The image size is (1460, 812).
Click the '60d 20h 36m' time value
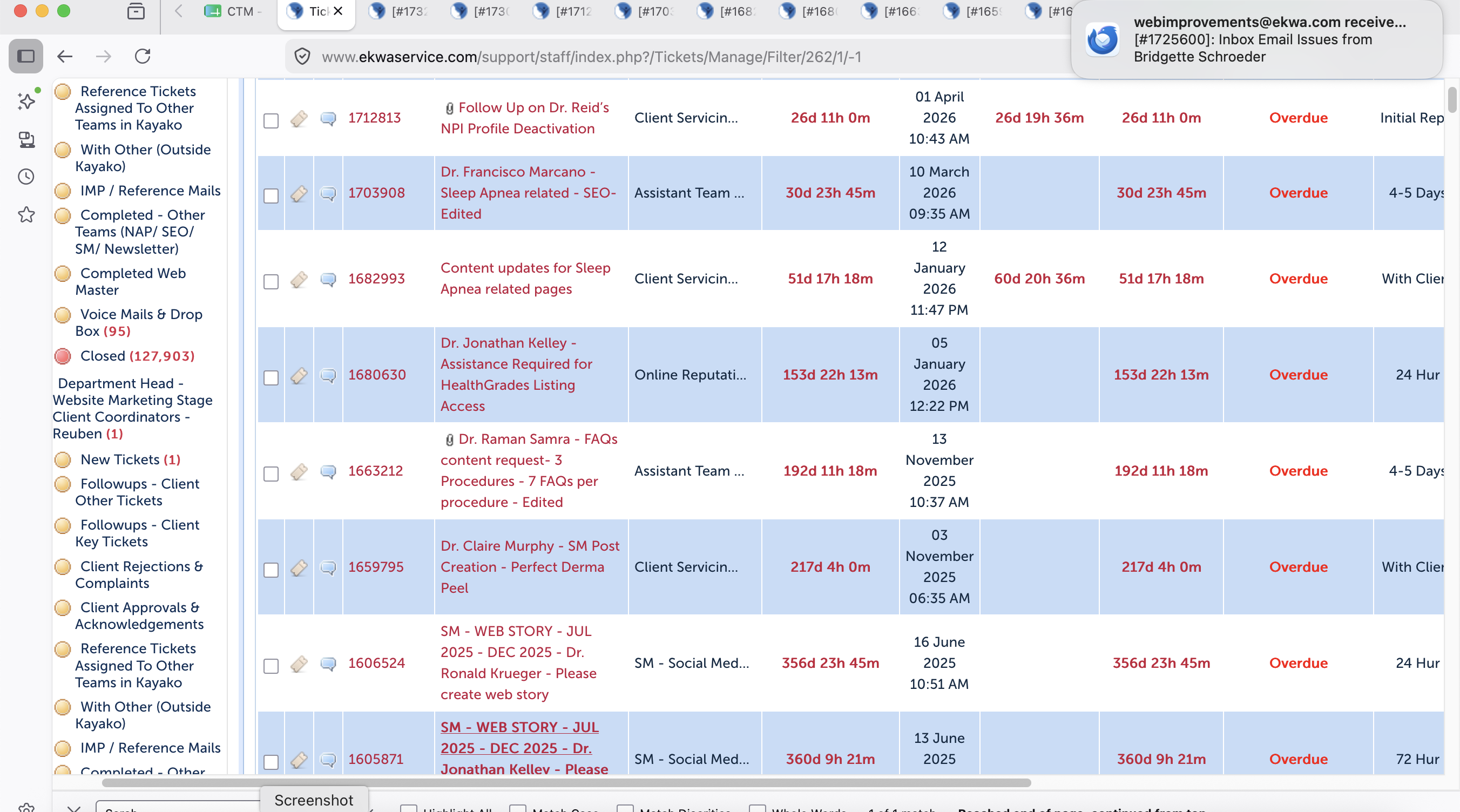1039,278
